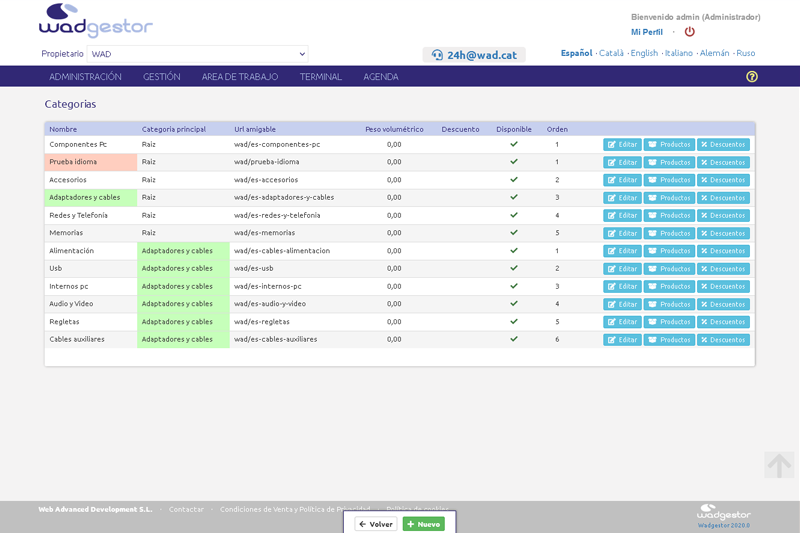Viewport: 800px width, 533px height.
Task: Edit the Componentes Pc category
Action: (x=622, y=145)
